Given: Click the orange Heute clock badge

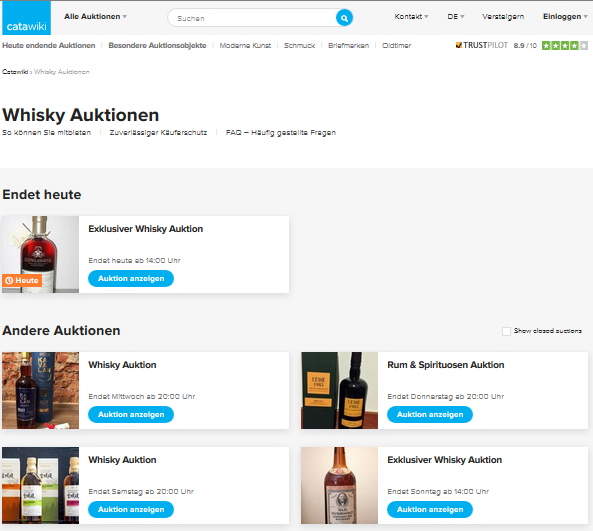Looking at the screenshot, I should click(22, 281).
